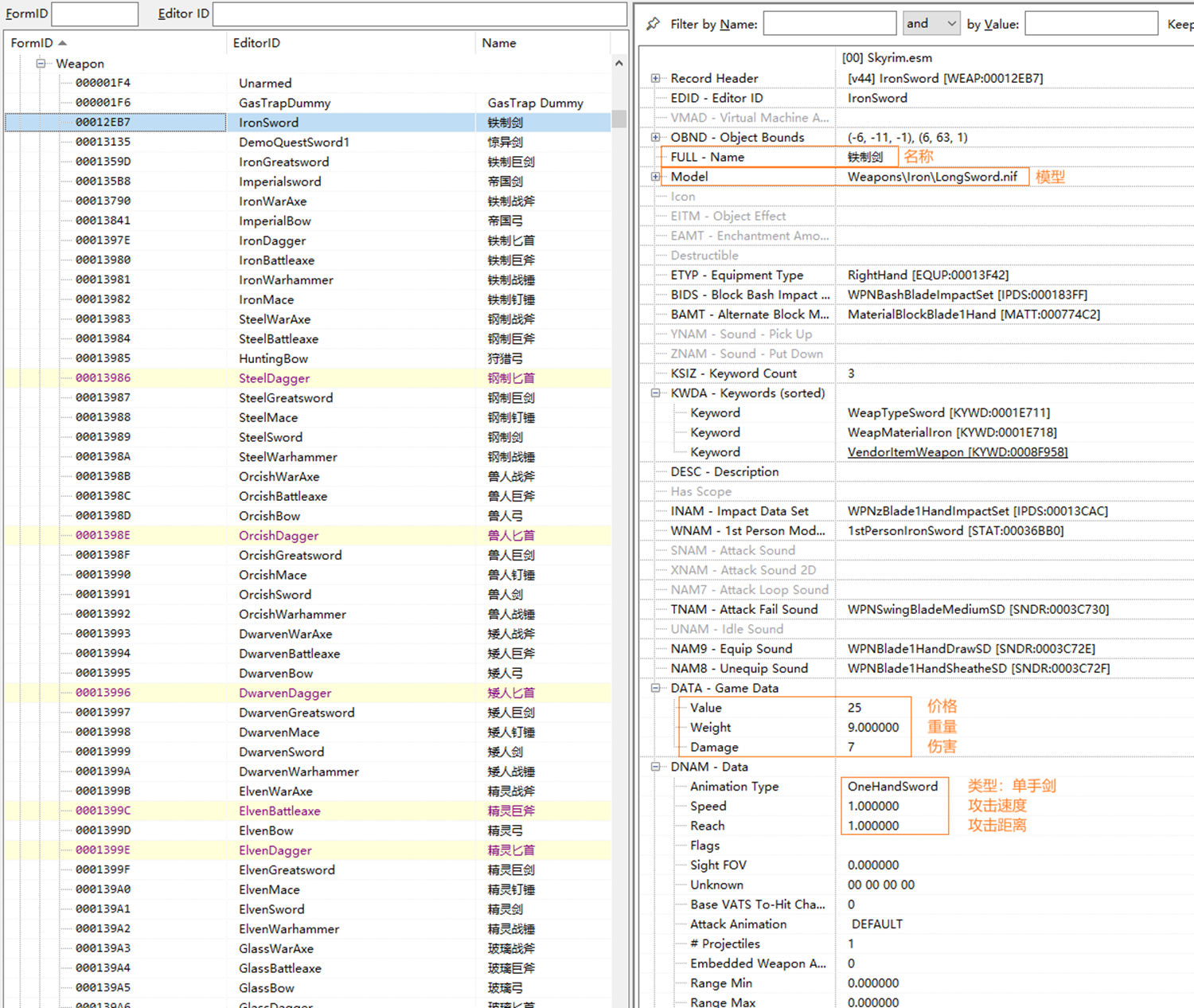Click the INAM value WPNzBlade1HandImpactSet
This screenshot has height=1008, width=1194.
(x=977, y=511)
